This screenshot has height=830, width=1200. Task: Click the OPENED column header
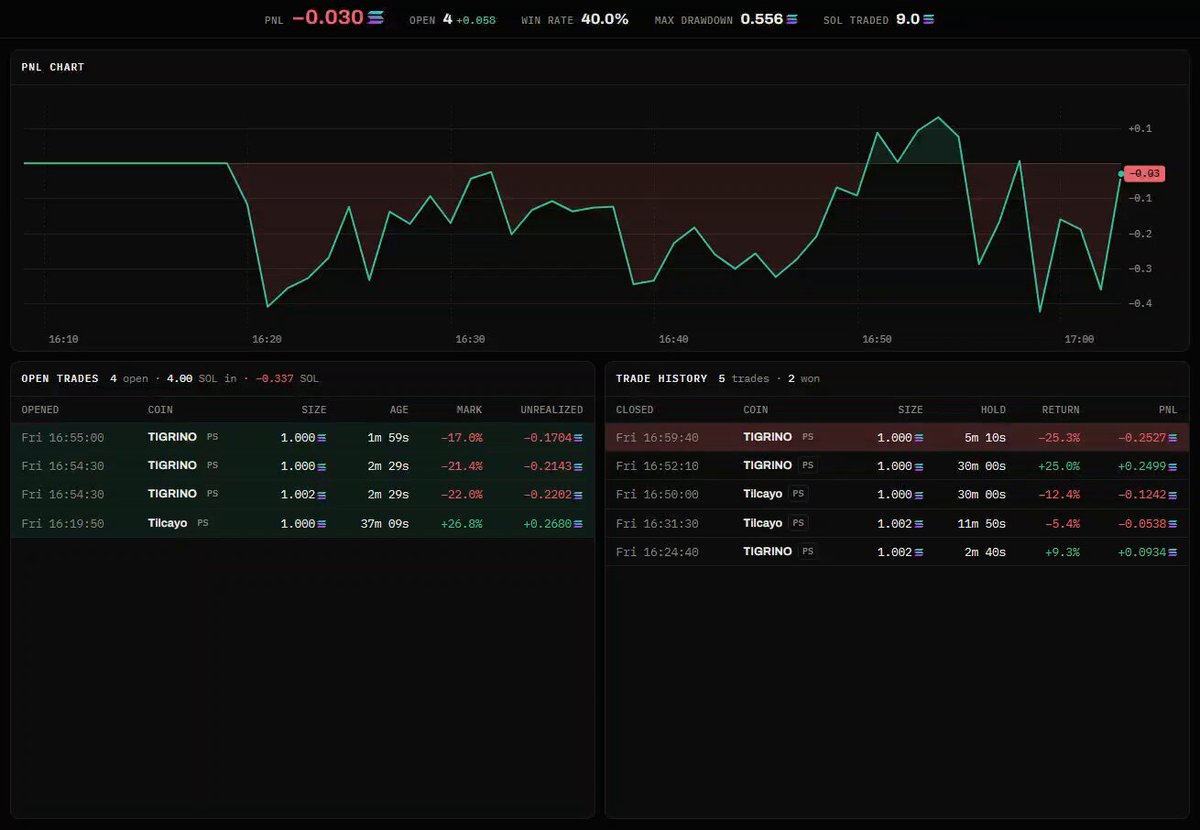click(x=40, y=410)
